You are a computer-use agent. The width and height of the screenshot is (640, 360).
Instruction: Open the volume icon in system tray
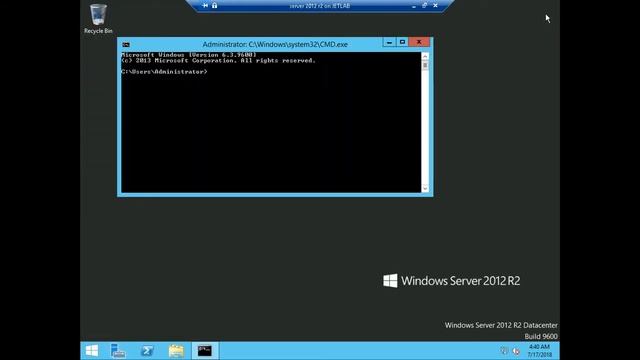tap(516, 351)
